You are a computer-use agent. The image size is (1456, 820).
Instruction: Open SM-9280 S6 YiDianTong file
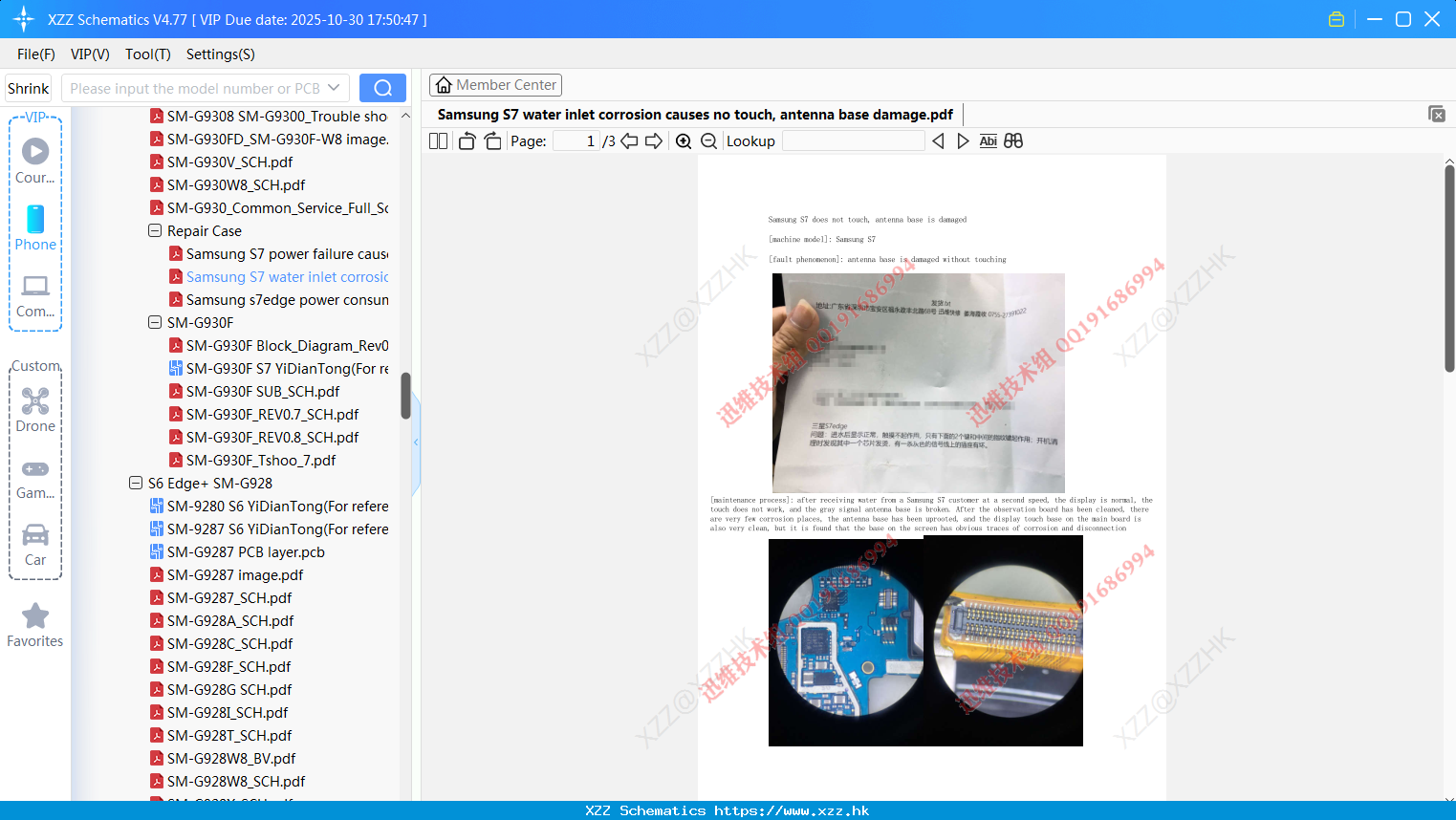click(x=269, y=506)
